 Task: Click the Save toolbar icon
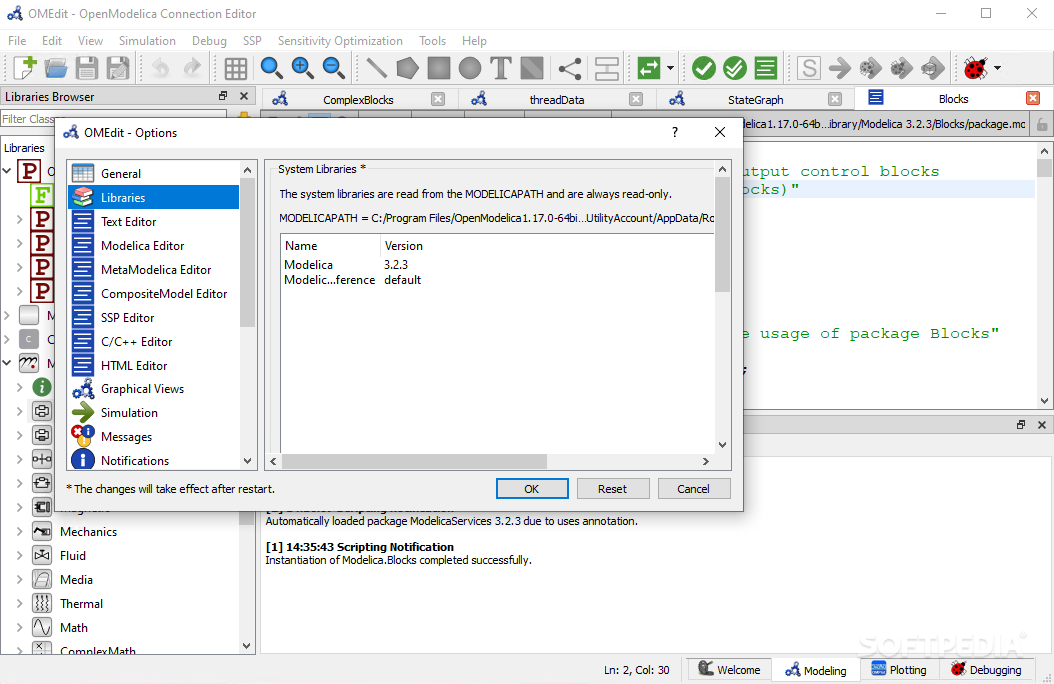click(x=87, y=68)
